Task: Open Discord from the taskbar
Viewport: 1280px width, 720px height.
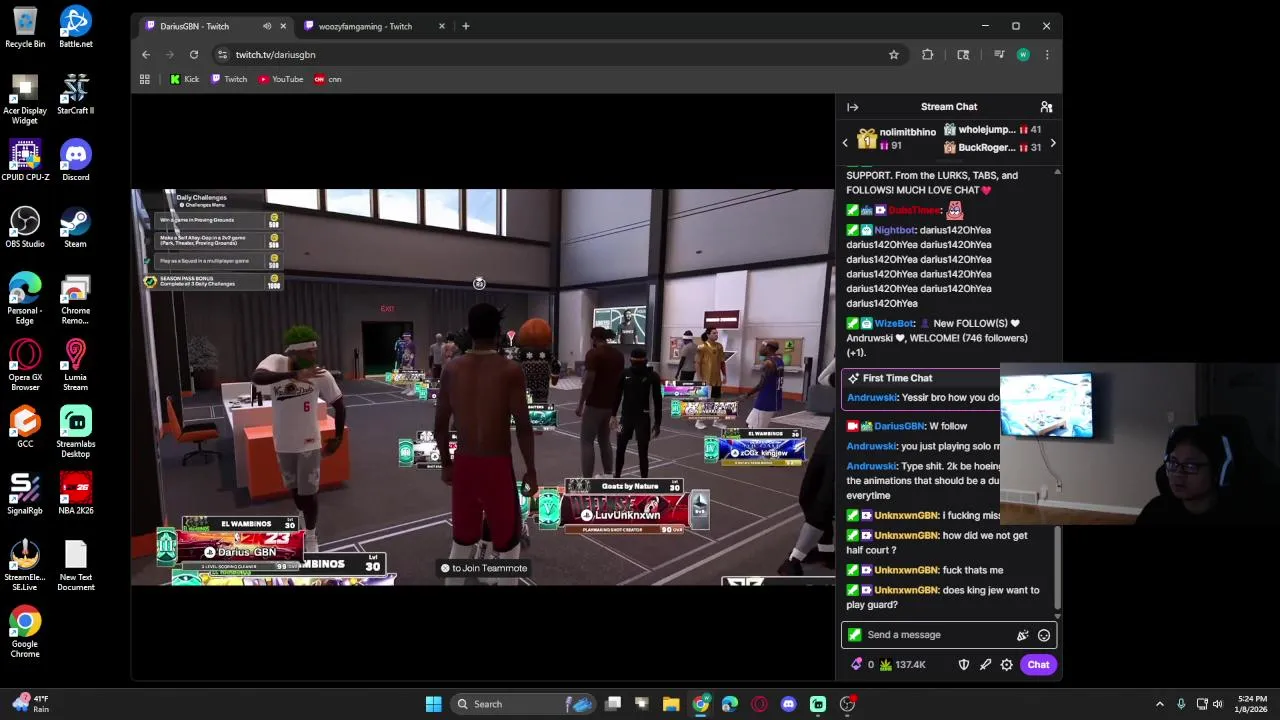Action: 788,704
